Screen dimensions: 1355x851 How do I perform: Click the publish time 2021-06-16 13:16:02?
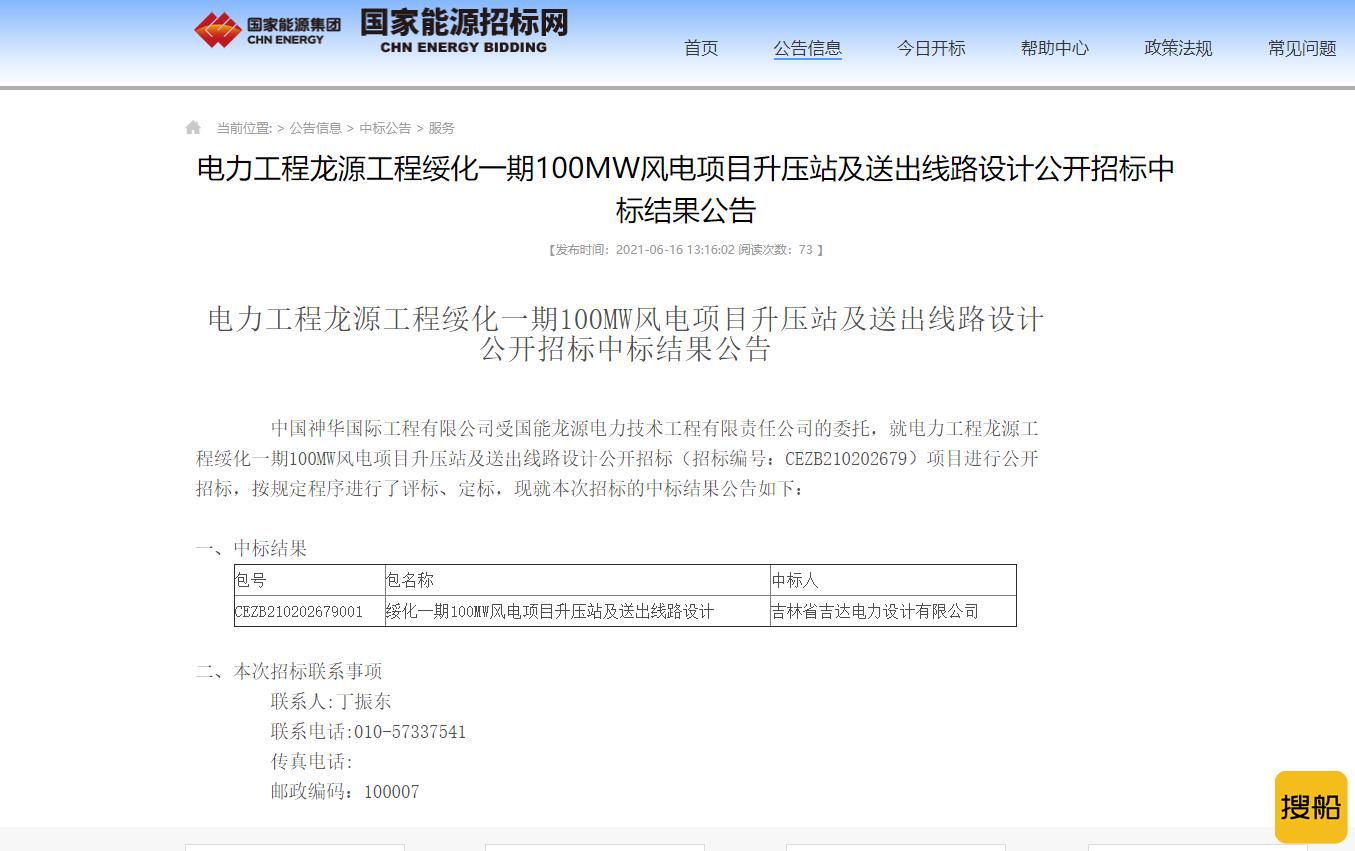[x=675, y=250]
